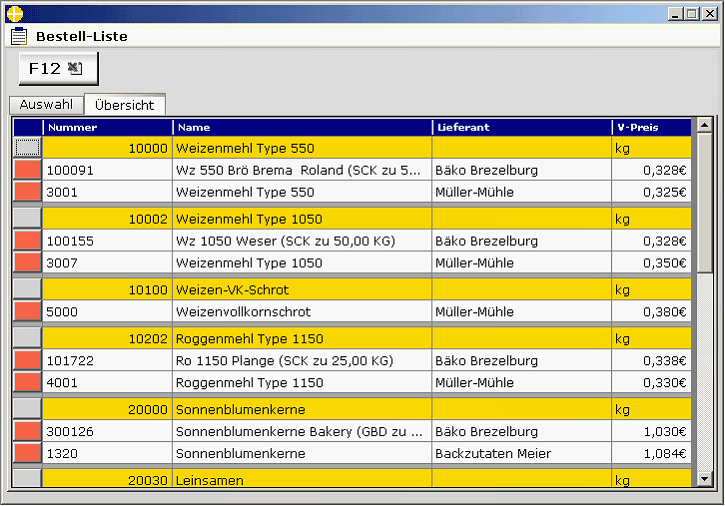The image size is (725, 506).
Task: Click price 0,338€ cell
Action: pos(651,360)
